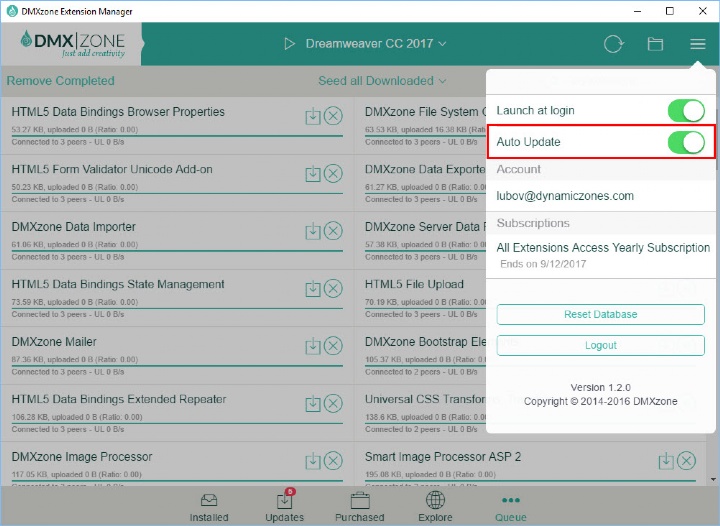The image size is (720, 526).
Task: Remove Smart Image Processor ASP 2 item
Action: pyautogui.click(x=686, y=461)
